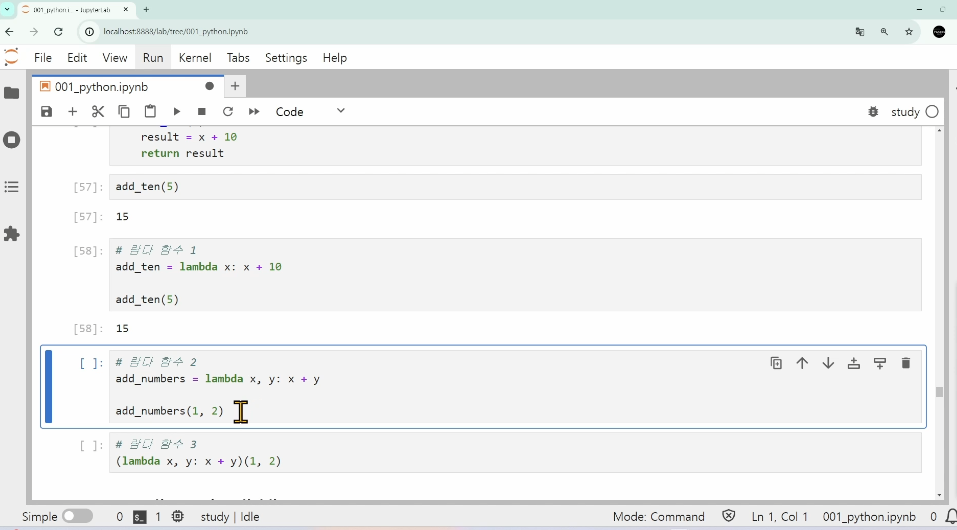The width and height of the screenshot is (957, 530).
Task: Run the selected cell with the play icon
Action: coord(176,112)
